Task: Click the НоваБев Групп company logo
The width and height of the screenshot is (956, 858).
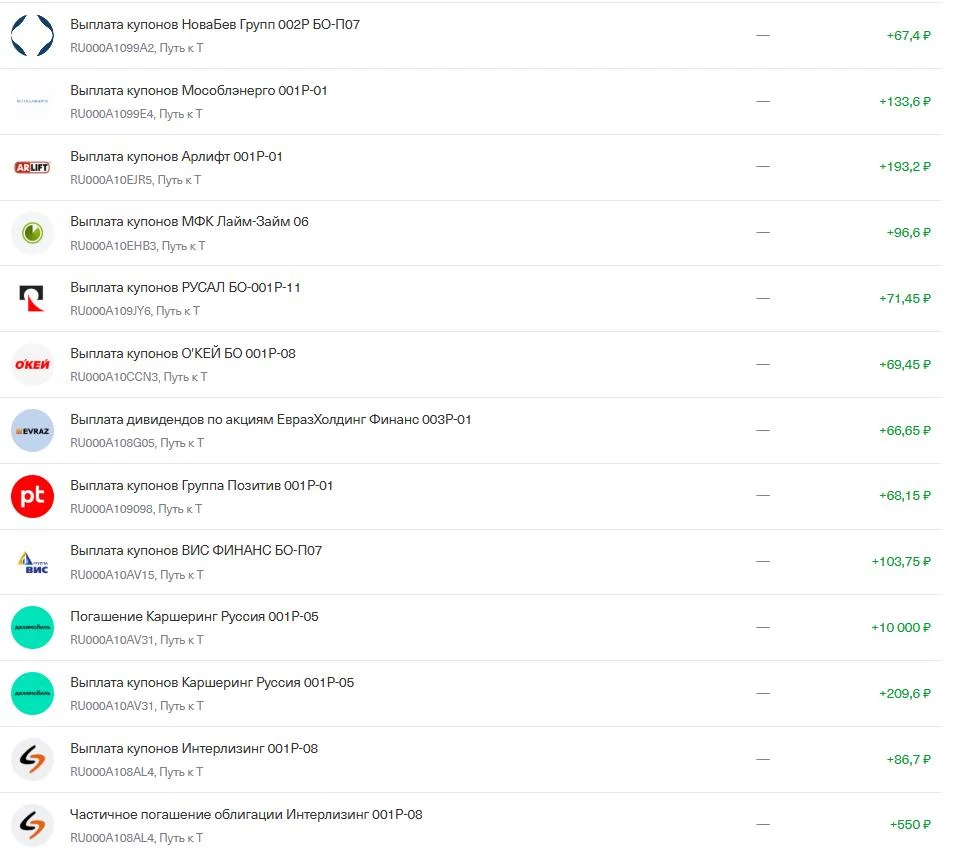Action: 32,35
